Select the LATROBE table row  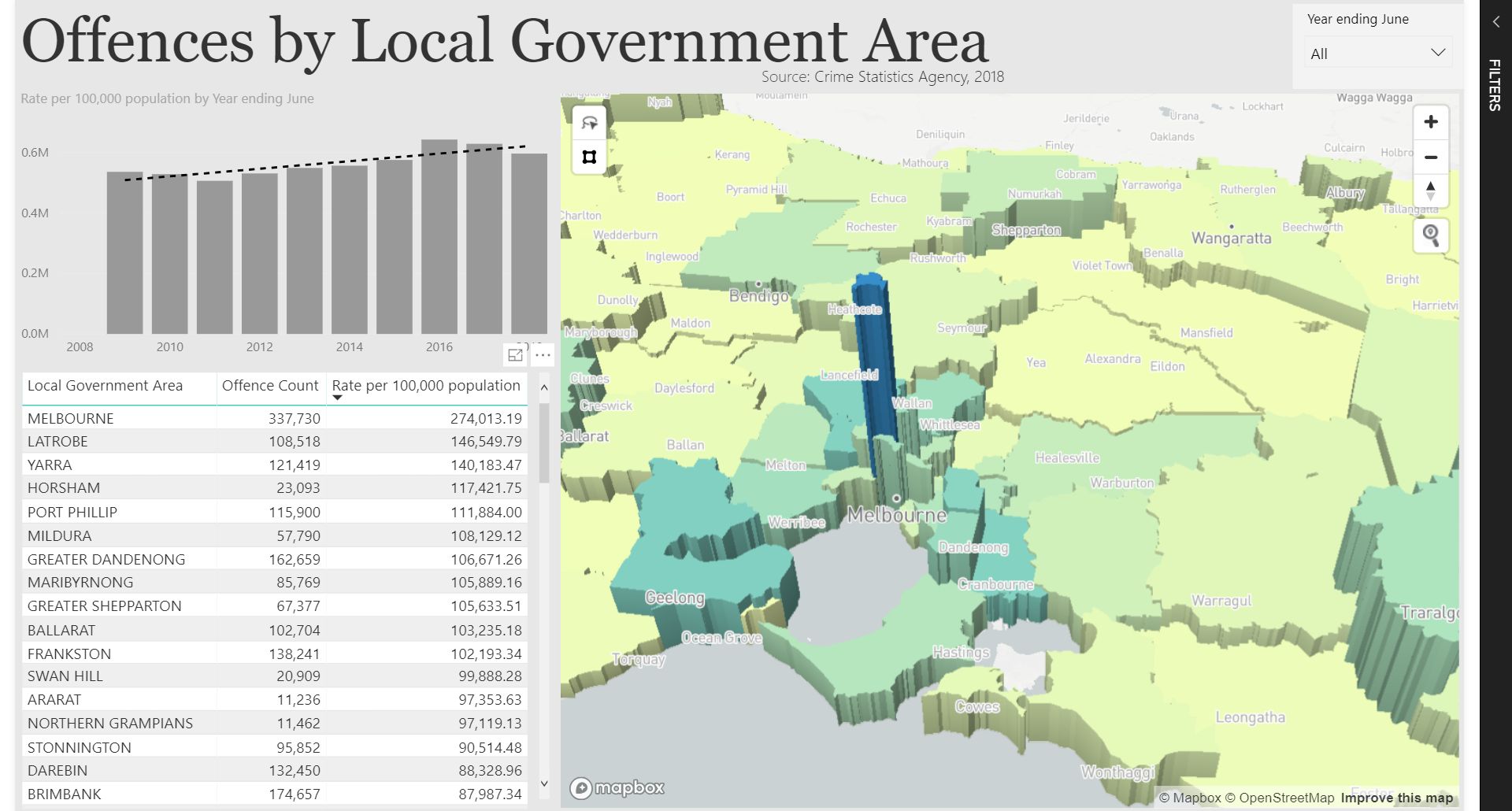[275, 441]
